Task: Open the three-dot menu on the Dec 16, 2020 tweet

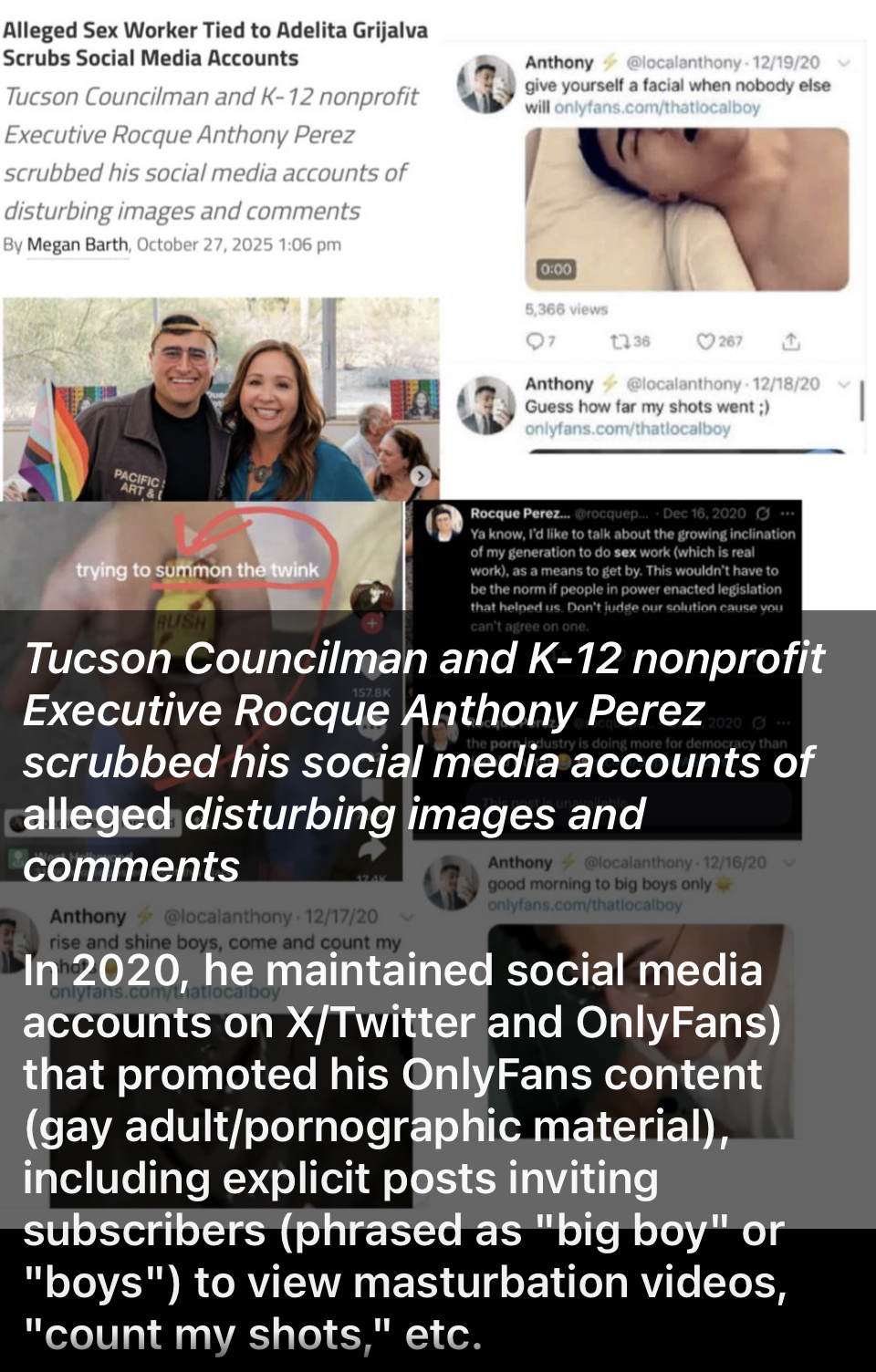Action: (x=787, y=514)
